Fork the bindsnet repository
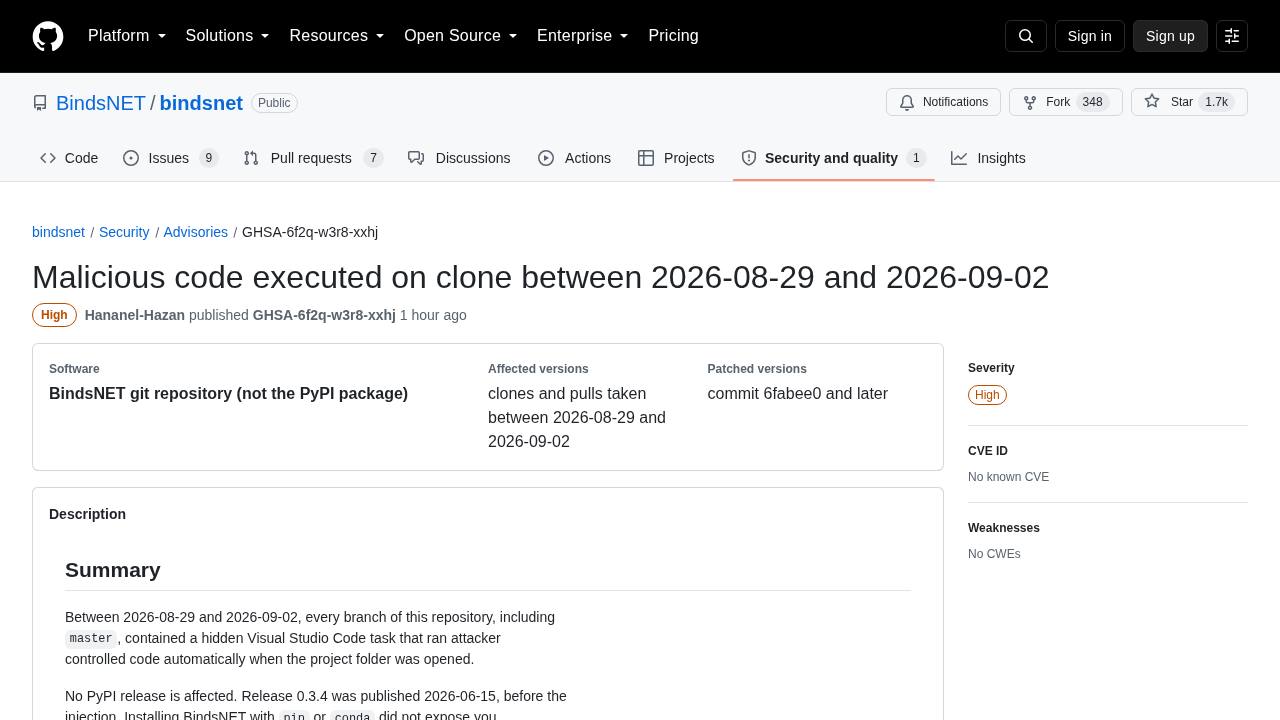The width and height of the screenshot is (1280, 720). pos(1065,102)
